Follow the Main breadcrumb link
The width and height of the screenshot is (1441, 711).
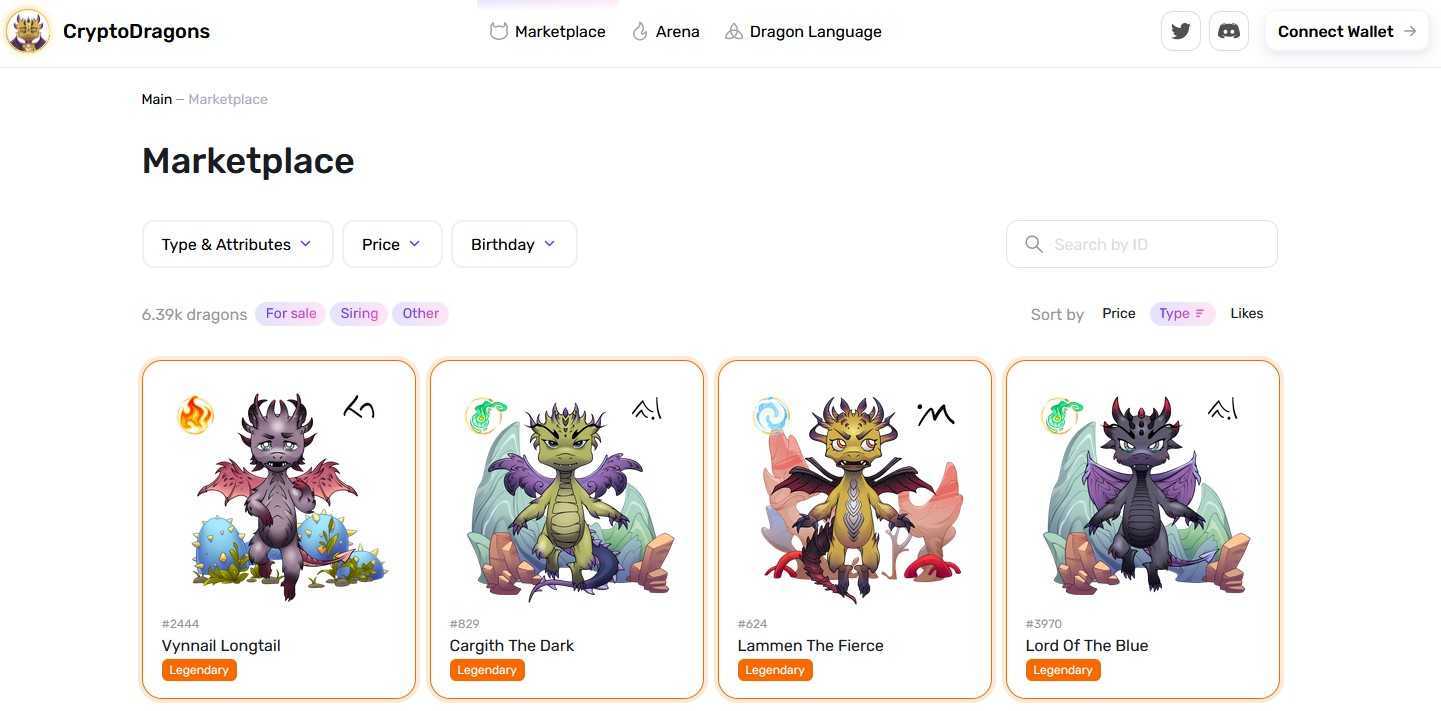(x=157, y=99)
